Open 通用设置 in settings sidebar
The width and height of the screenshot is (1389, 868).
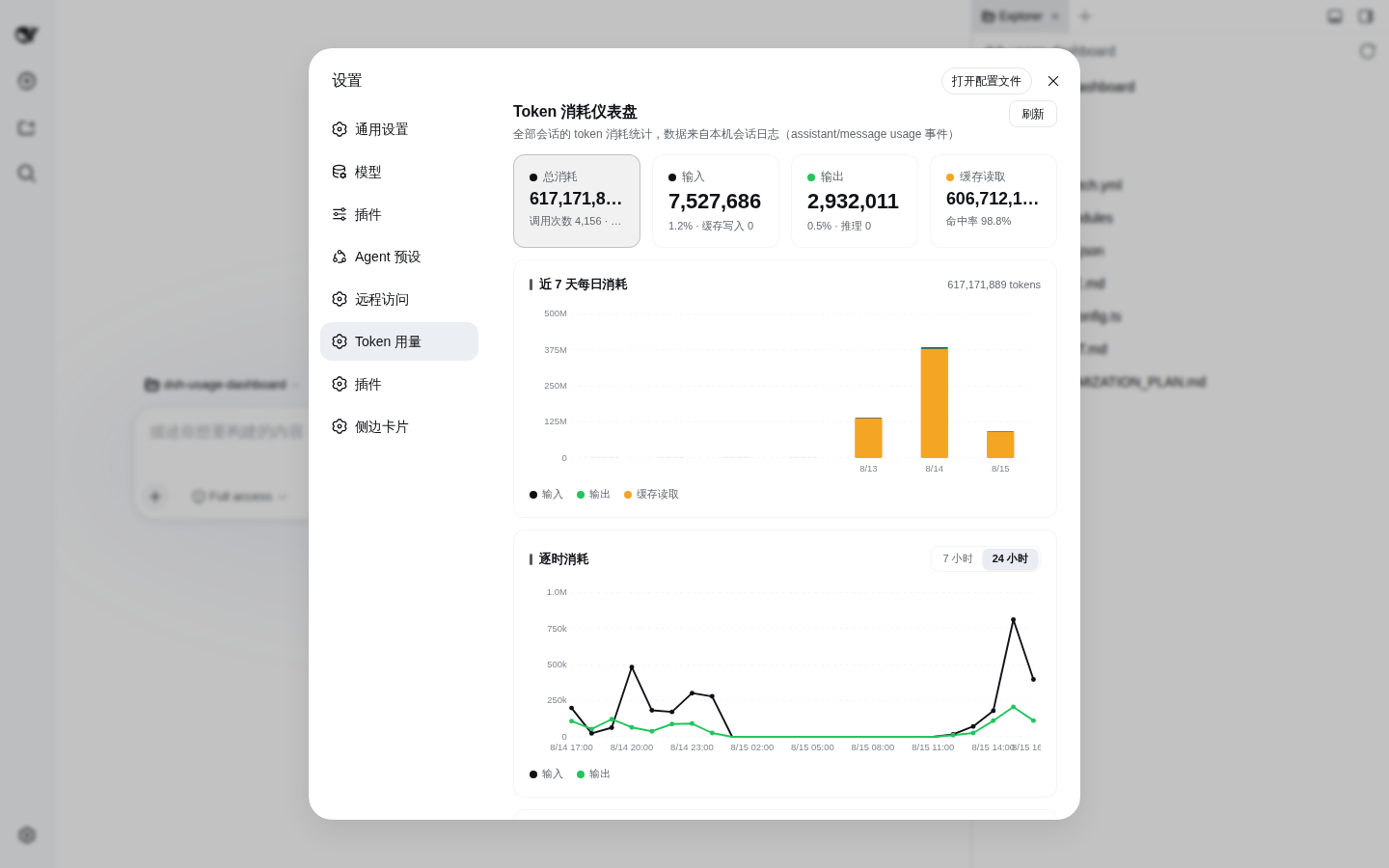399,129
